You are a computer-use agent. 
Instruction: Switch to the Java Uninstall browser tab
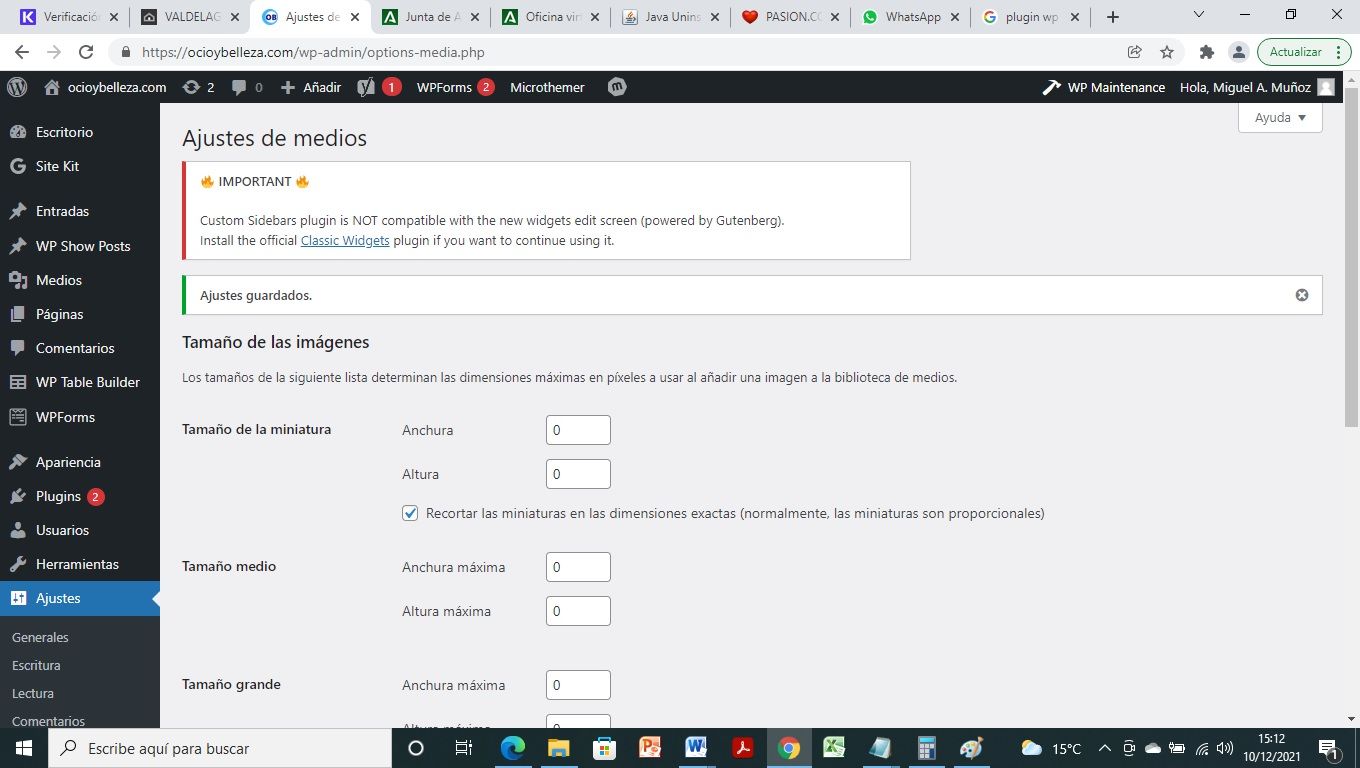[670, 17]
